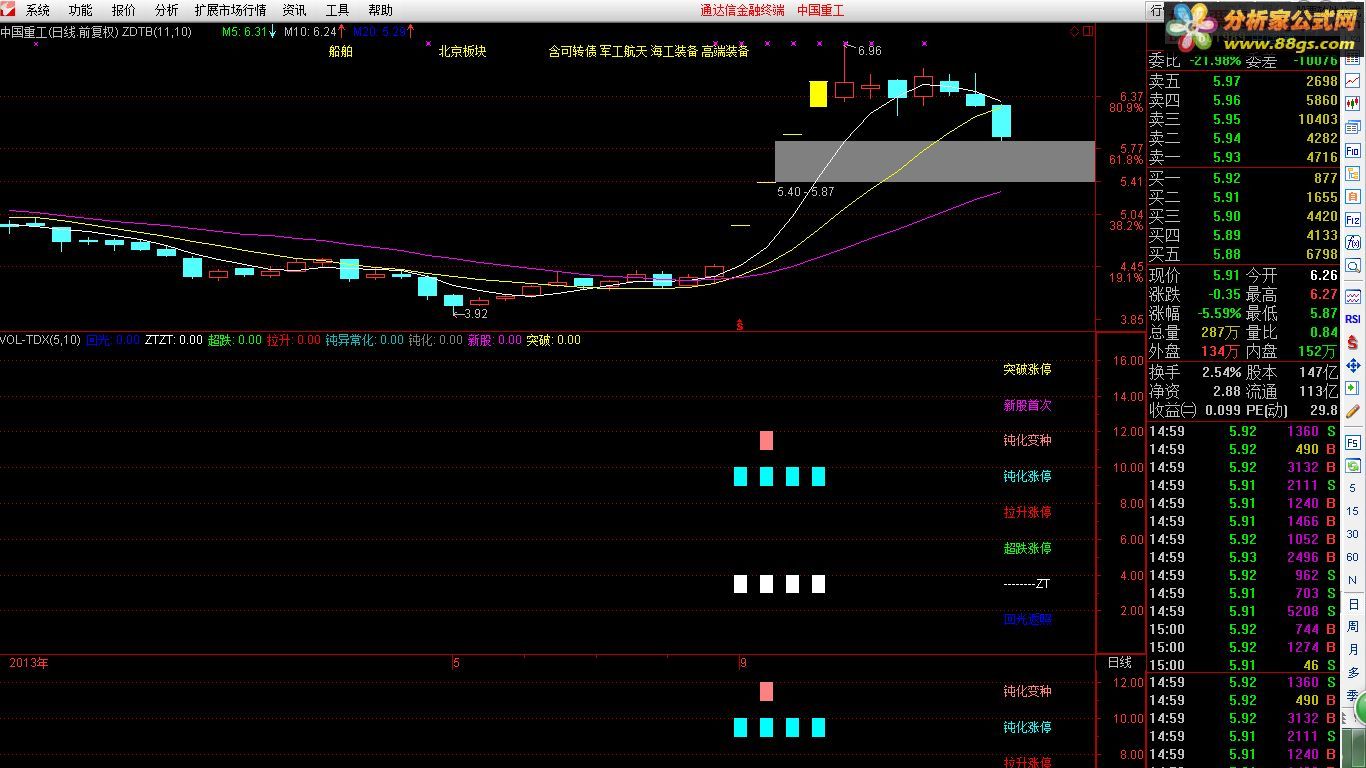Switch to 30-minute period

1352,534
